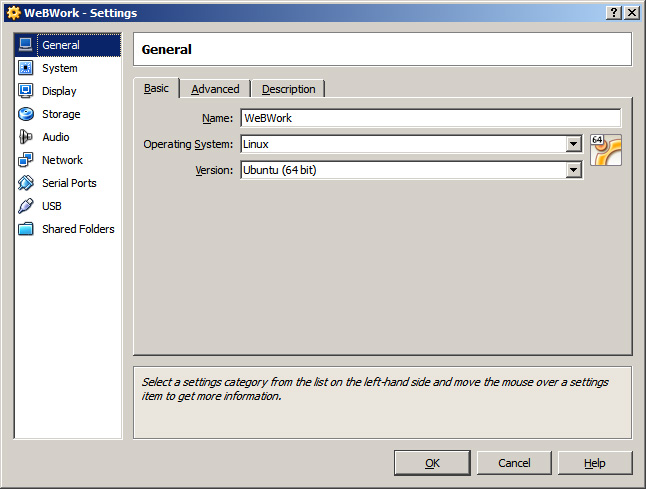Viewport: 646px width, 489px height.
Task: Switch to the Description tab
Action: 288,89
